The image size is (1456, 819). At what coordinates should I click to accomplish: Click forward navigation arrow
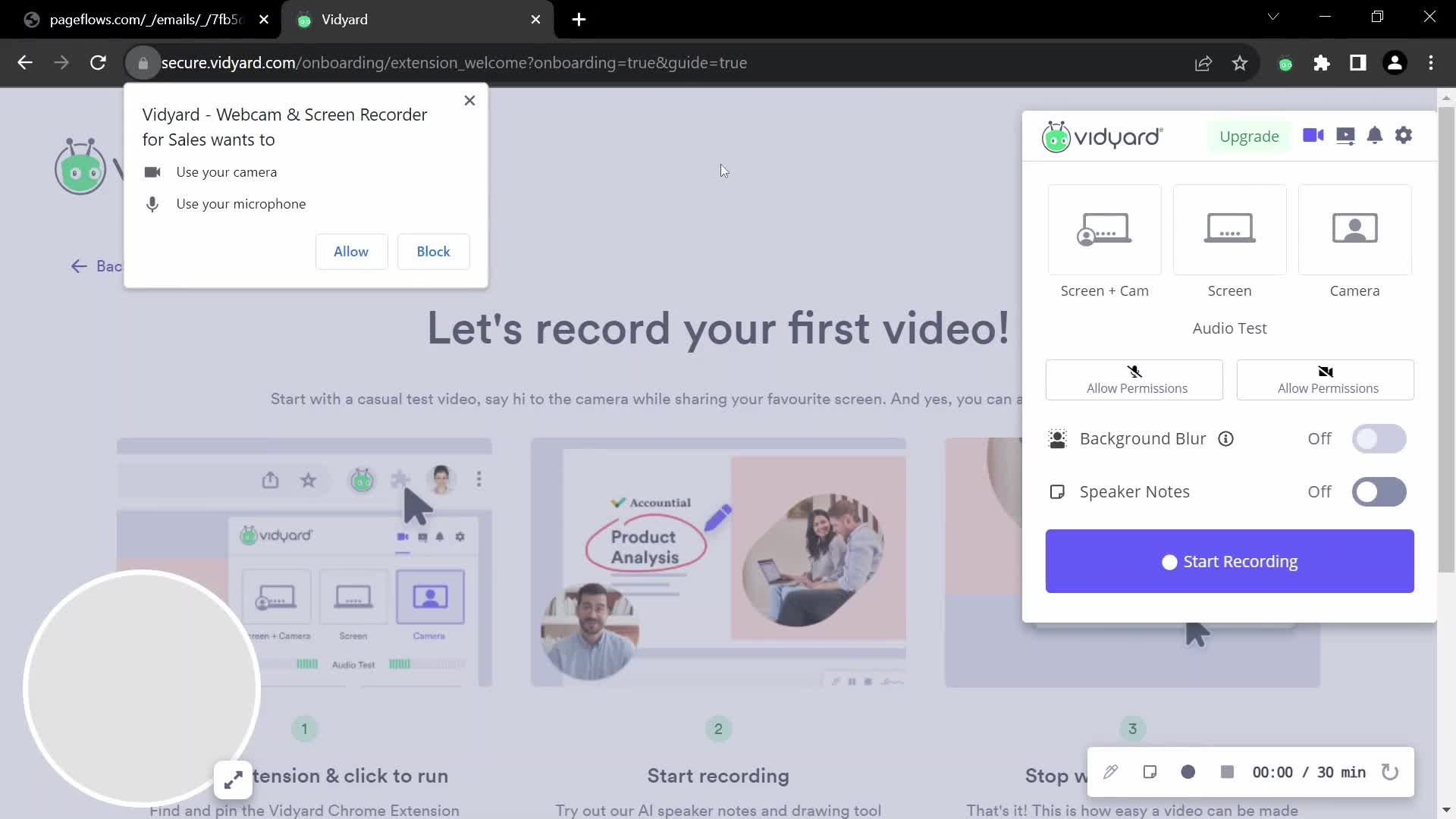point(61,63)
